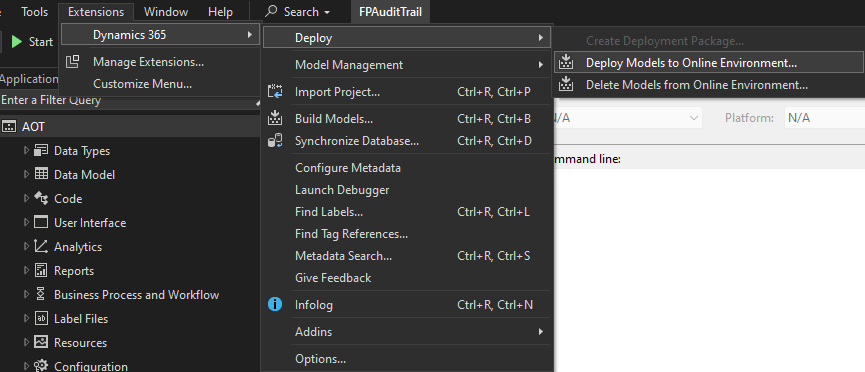865x372 pixels.
Task: Click the Application Explorer panel title
Action: point(29,79)
